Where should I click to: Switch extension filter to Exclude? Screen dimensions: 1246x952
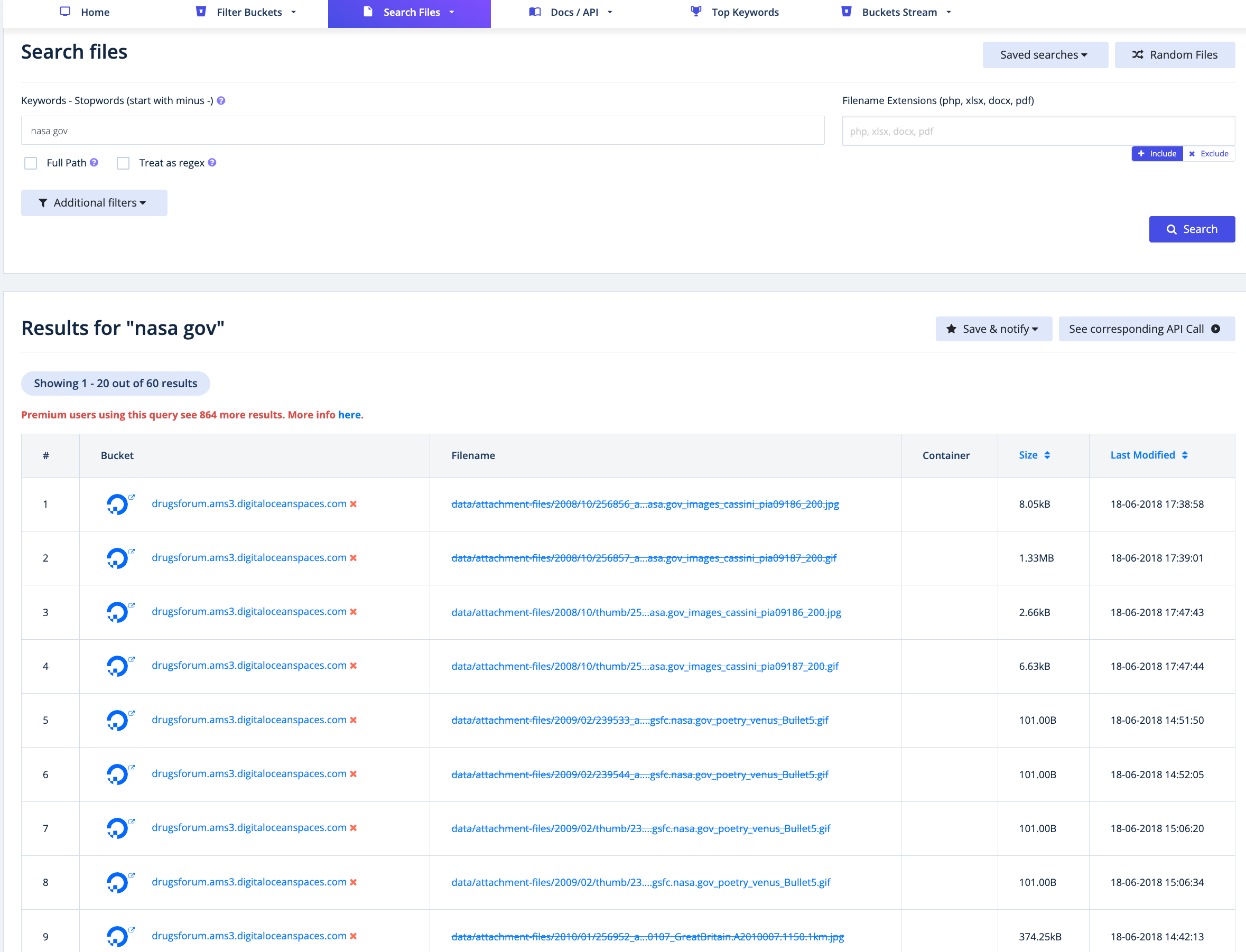(1208, 154)
